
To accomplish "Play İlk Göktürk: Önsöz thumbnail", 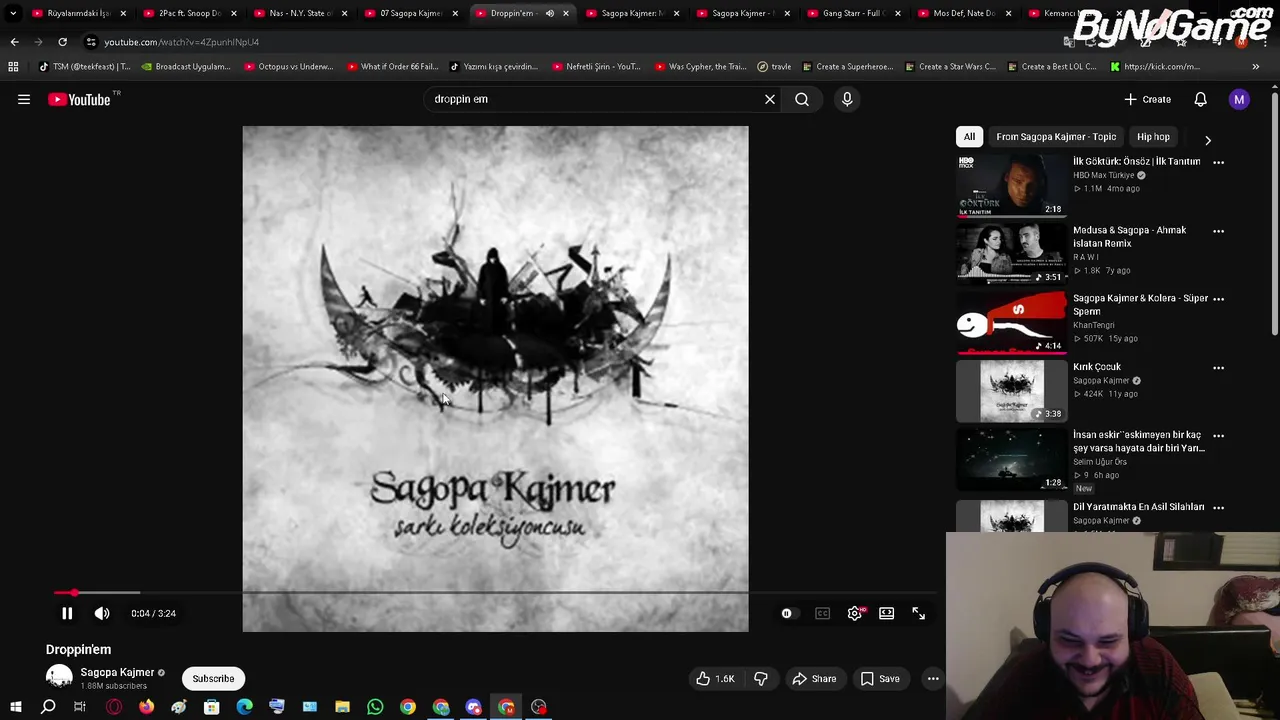I will (1011, 185).
